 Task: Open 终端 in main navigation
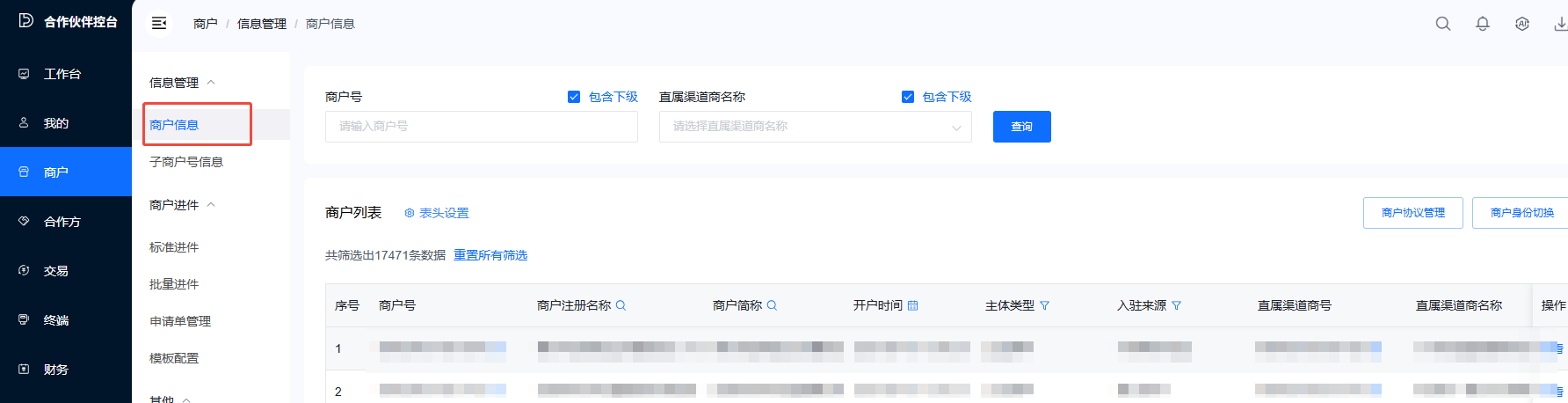(x=66, y=320)
